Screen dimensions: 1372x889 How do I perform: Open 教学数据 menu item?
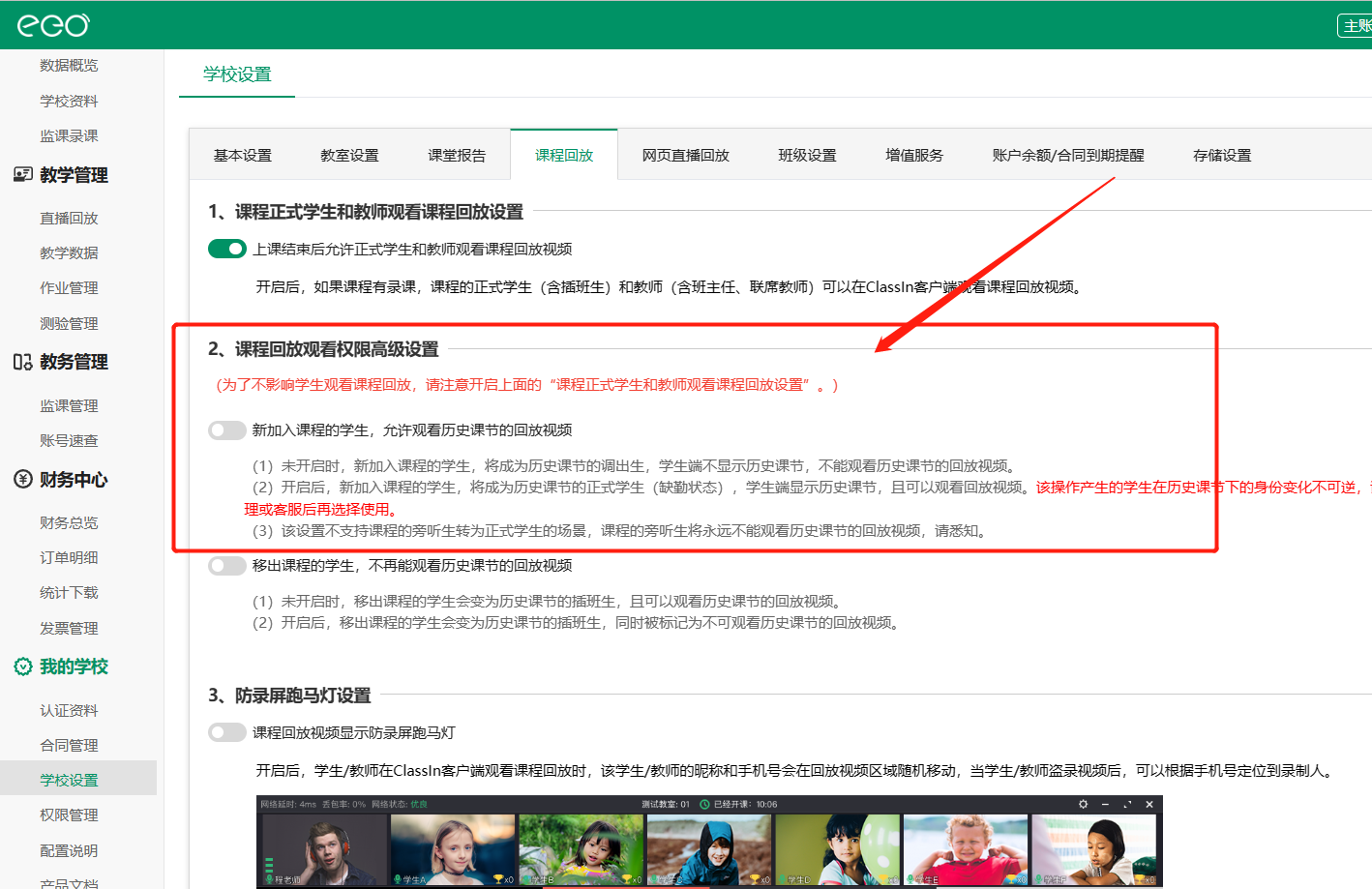pos(69,252)
